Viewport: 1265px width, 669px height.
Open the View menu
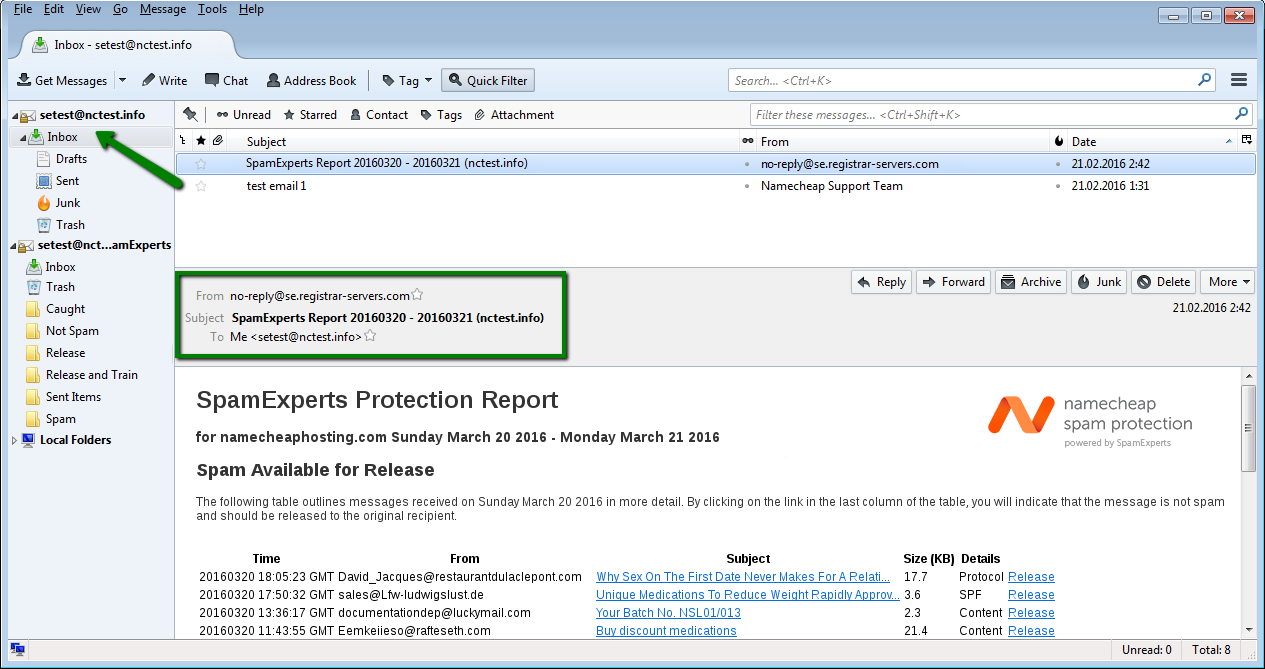point(88,9)
